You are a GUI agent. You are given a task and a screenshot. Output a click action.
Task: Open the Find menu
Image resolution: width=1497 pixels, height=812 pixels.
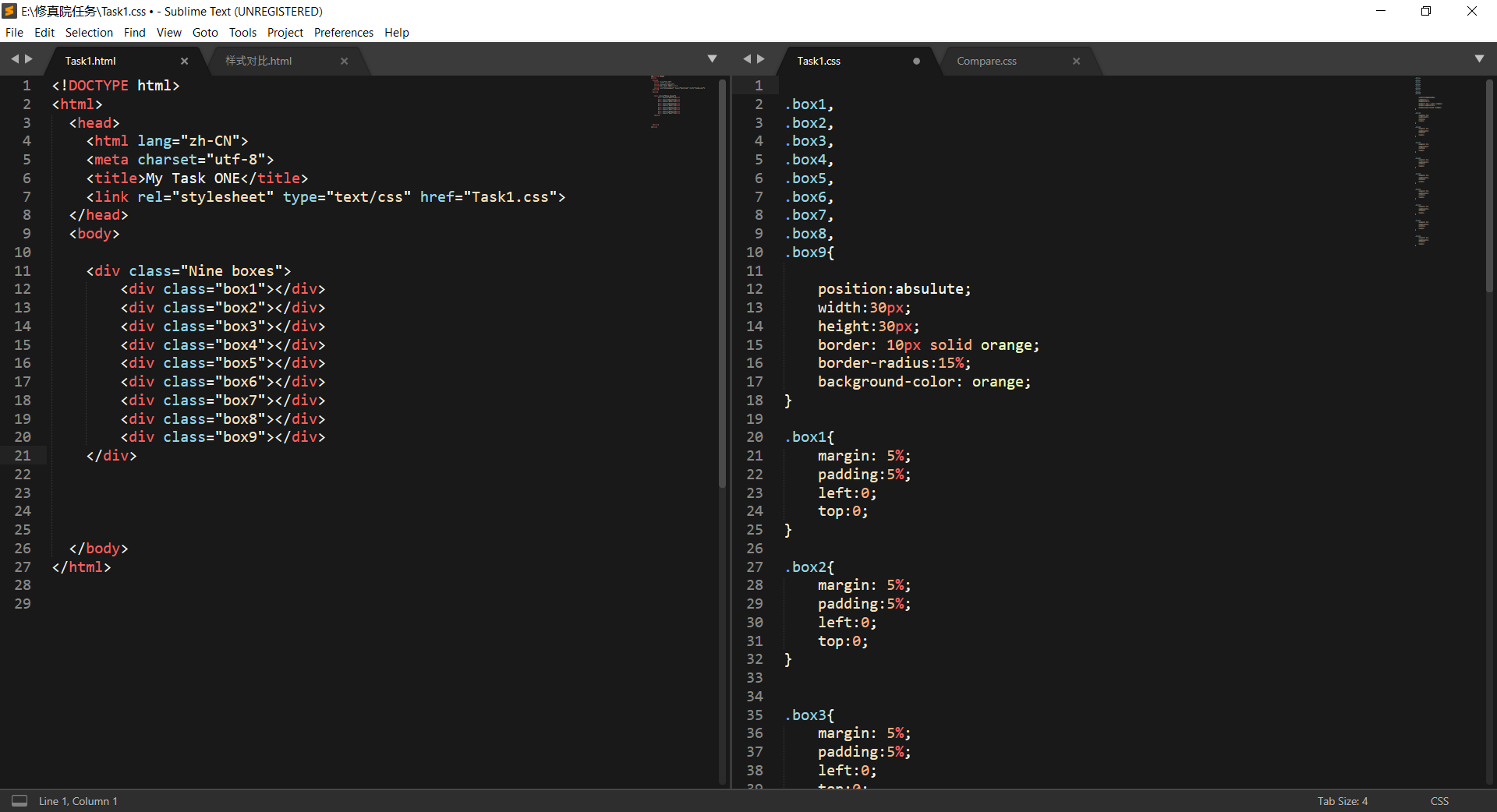point(135,33)
